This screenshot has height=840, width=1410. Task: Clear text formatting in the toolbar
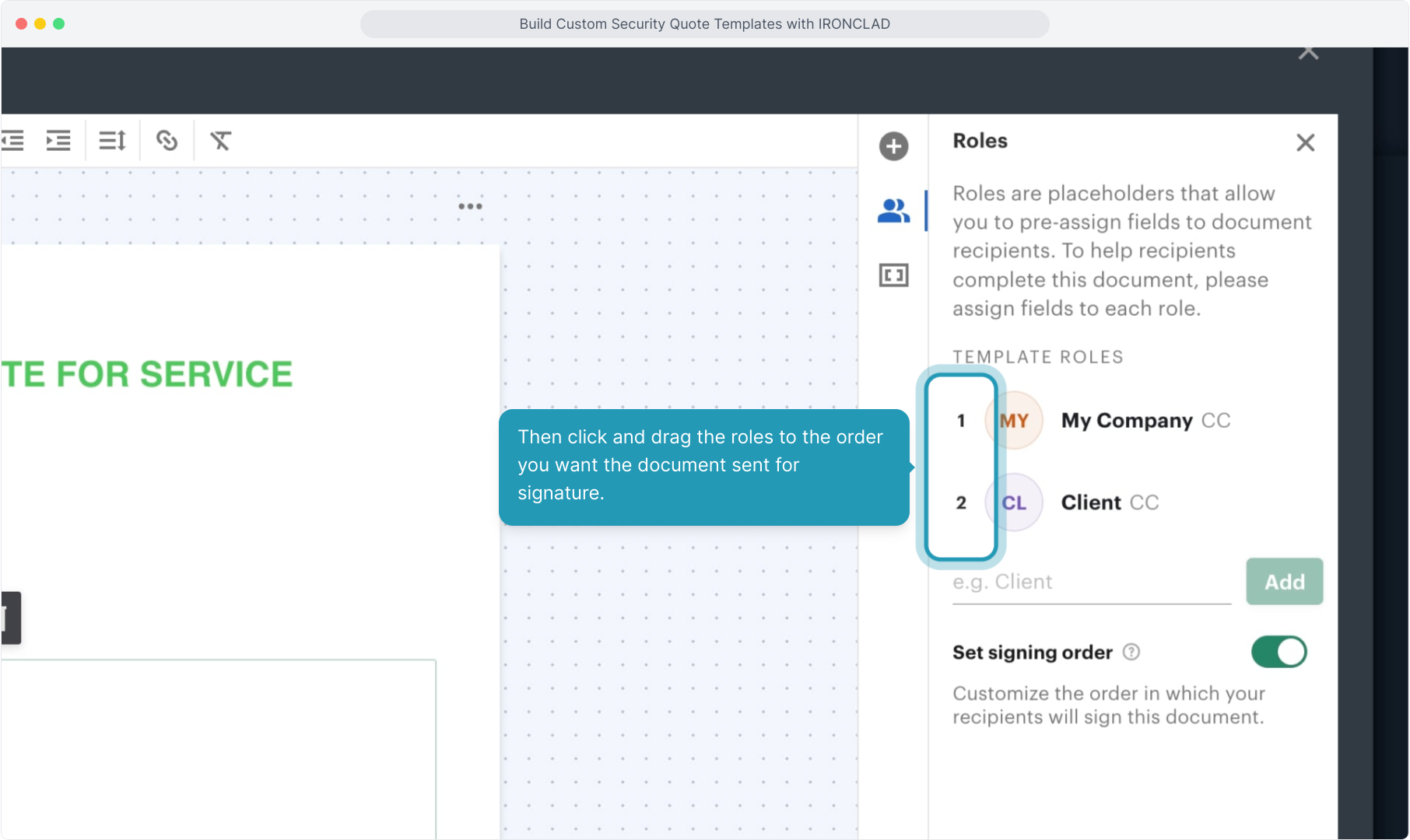(x=220, y=141)
